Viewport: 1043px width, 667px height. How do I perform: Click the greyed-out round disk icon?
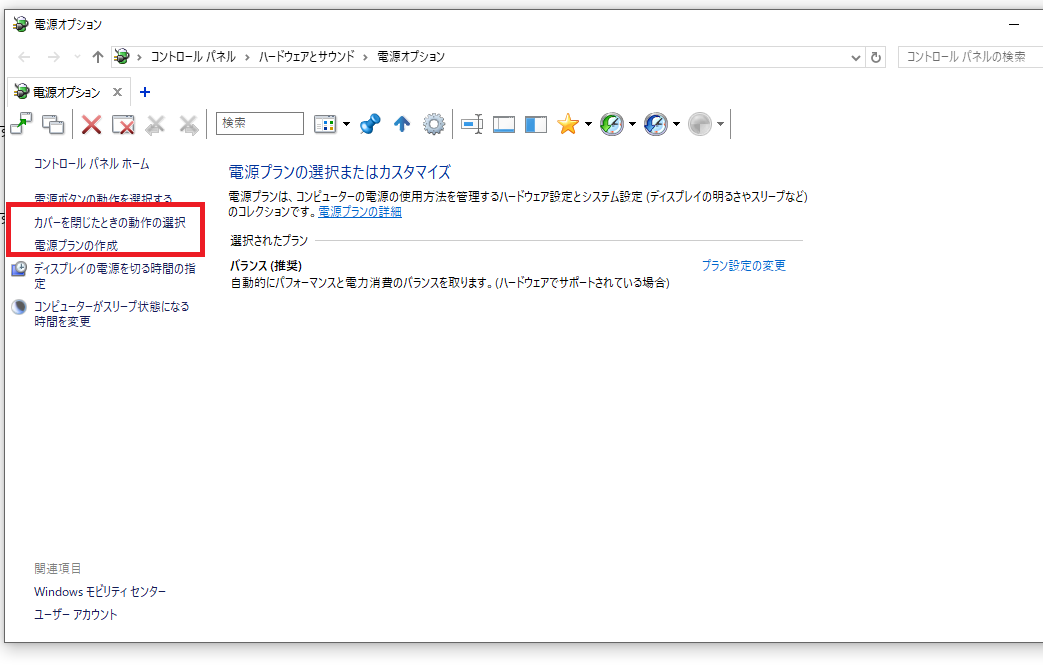pos(700,124)
